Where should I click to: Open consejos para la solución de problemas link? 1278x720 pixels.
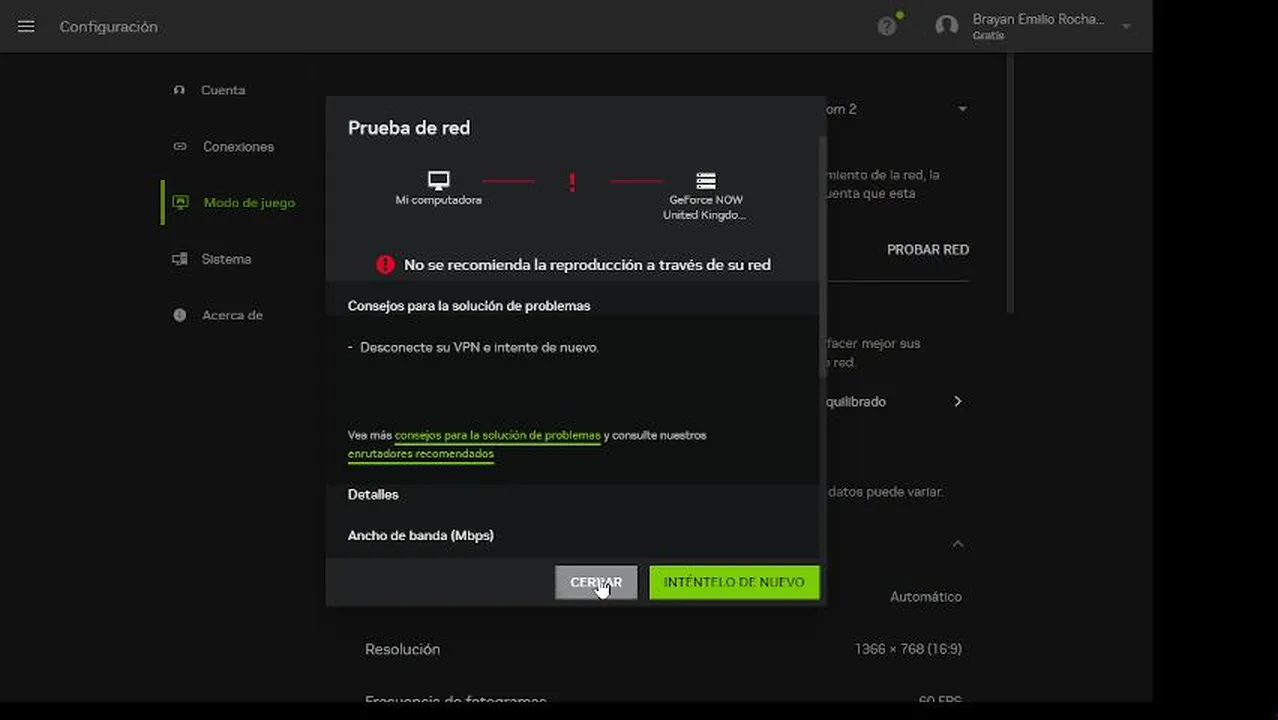pyautogui.click(x=498, y=436)
